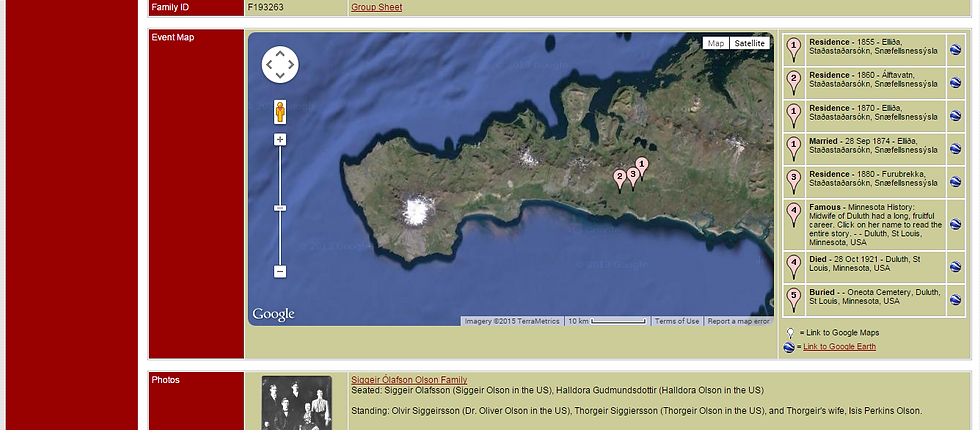This screenshot has height=430, width=980.
Task: Click the map zoom slider handle
Action: pyautogui.click(x=280, y=208)
